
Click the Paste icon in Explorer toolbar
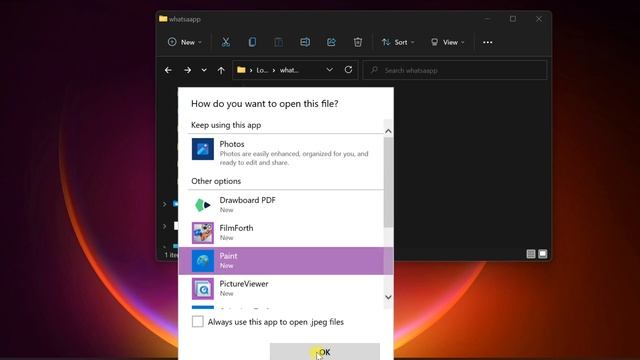278,42
